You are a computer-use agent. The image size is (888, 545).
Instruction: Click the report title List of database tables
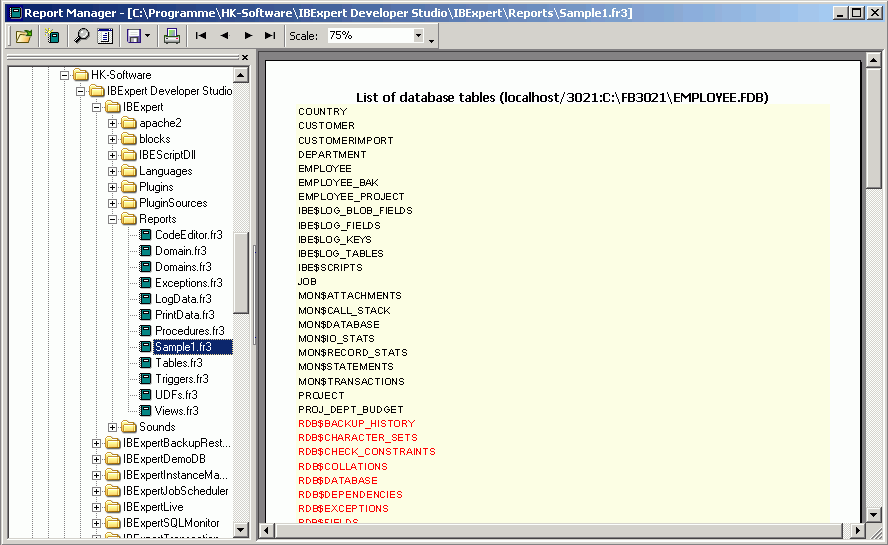tap(562, 97)
